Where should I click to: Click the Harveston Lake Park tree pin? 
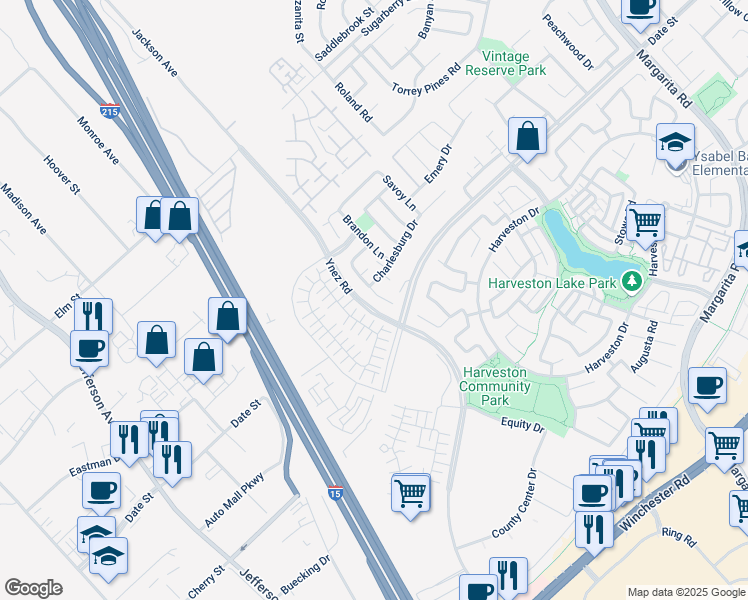633,282
